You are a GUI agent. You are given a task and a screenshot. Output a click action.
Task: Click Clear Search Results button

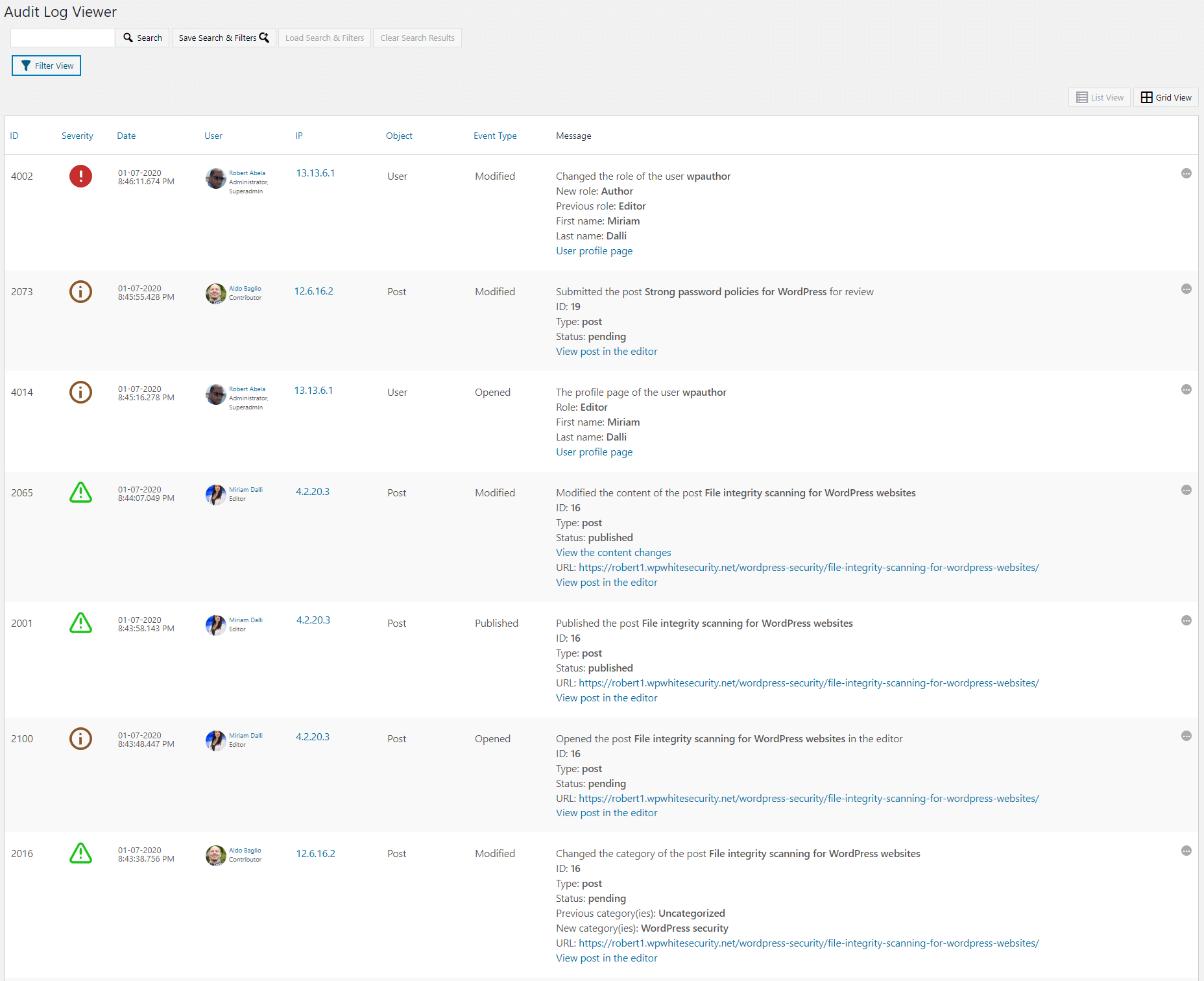pos(417,38)
